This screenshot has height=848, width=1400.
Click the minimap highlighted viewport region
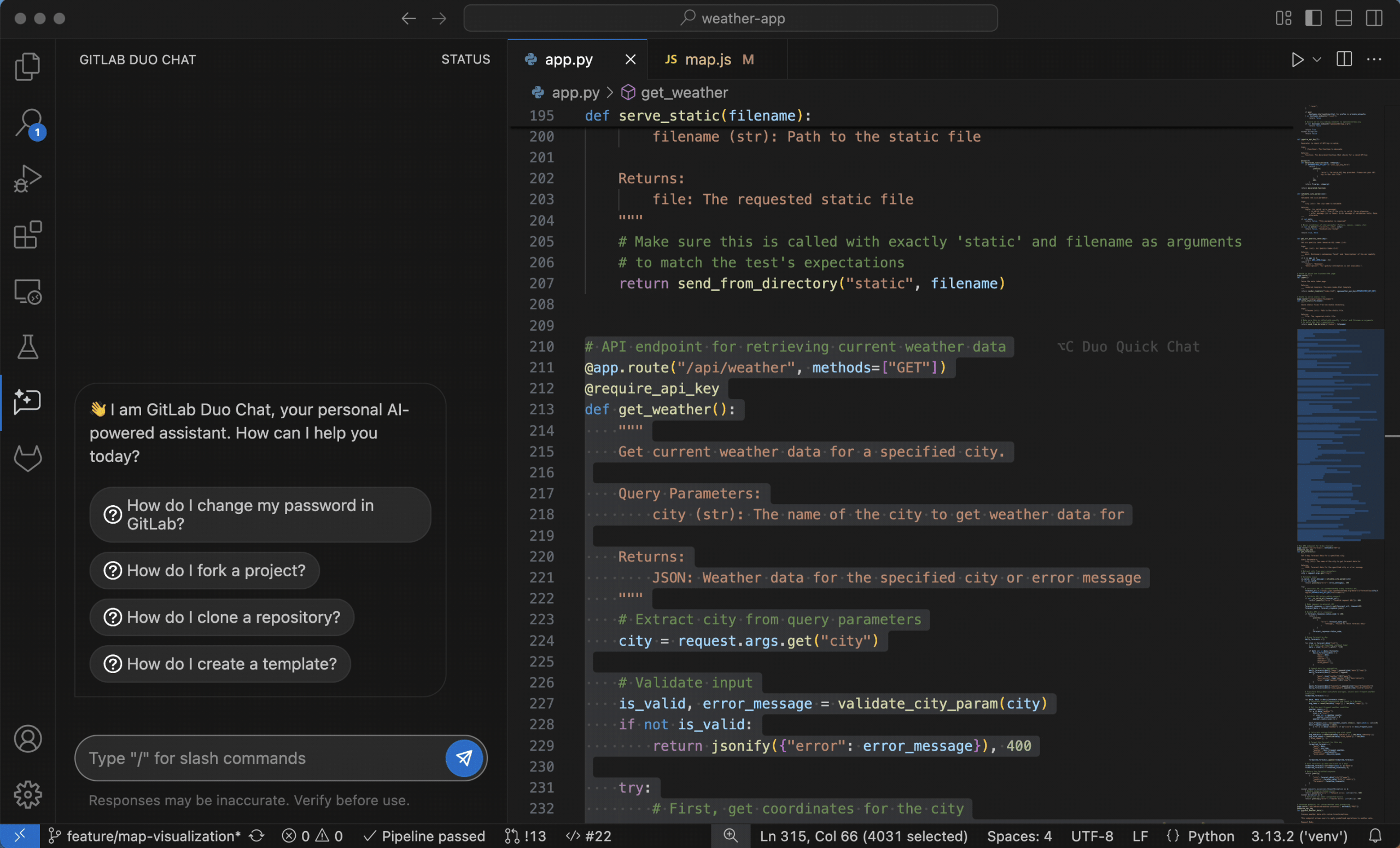click(x=1340, y=435)
